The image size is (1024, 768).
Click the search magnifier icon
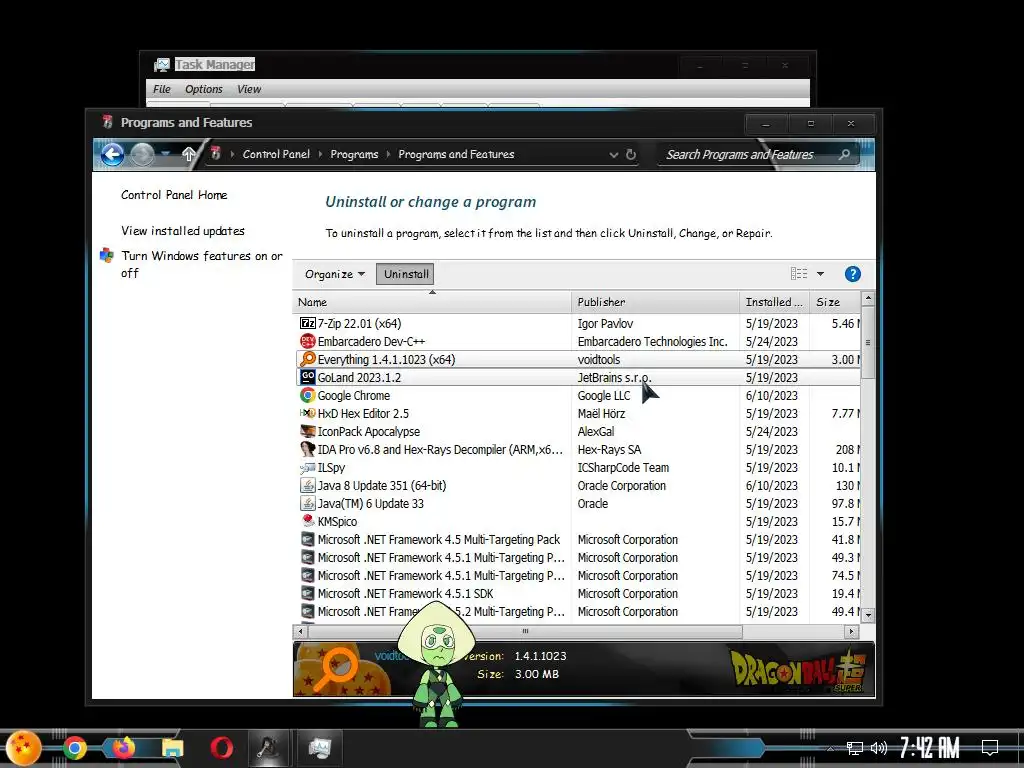[844, 154]
